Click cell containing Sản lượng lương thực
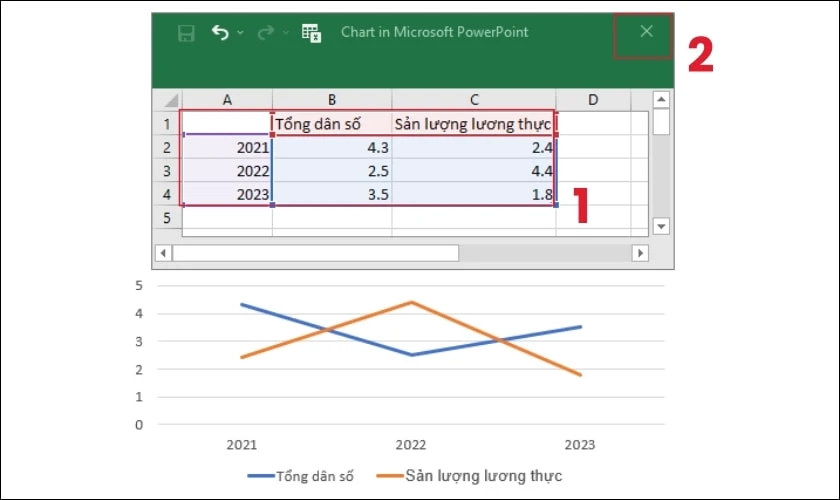This screenshot has height=500, width=840. coord(474,124)
